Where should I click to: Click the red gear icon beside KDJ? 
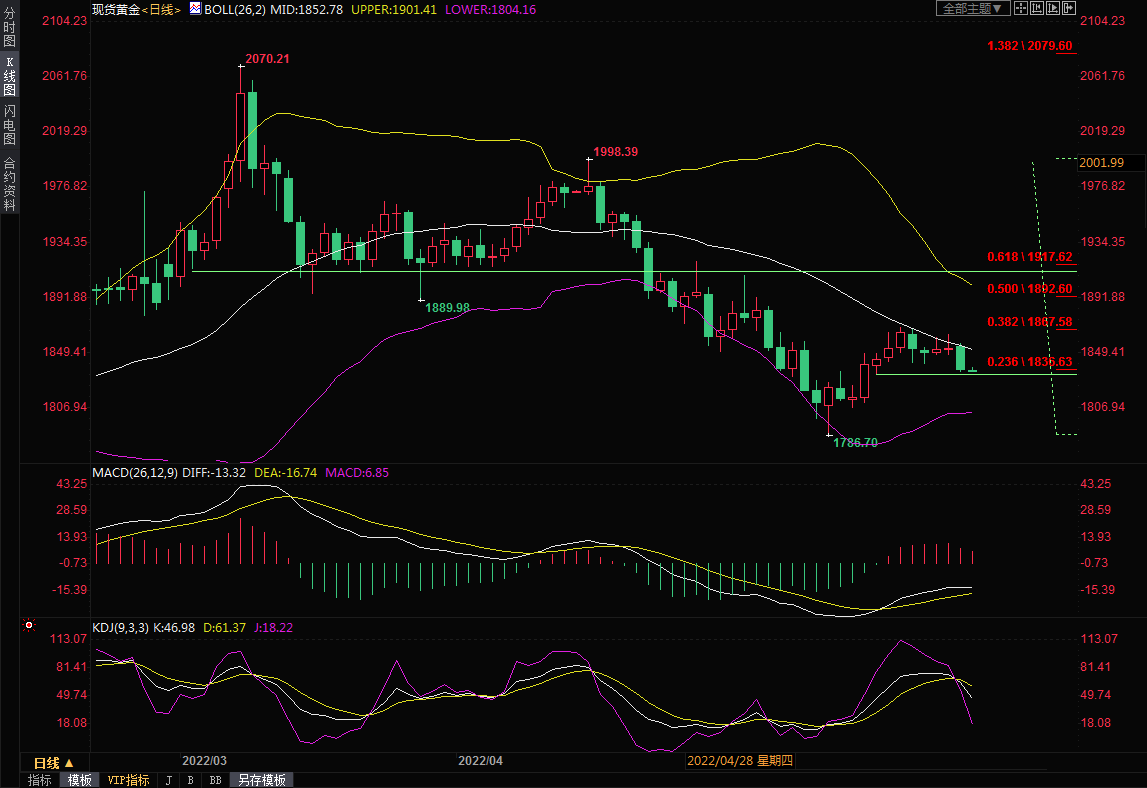(29, 627)
